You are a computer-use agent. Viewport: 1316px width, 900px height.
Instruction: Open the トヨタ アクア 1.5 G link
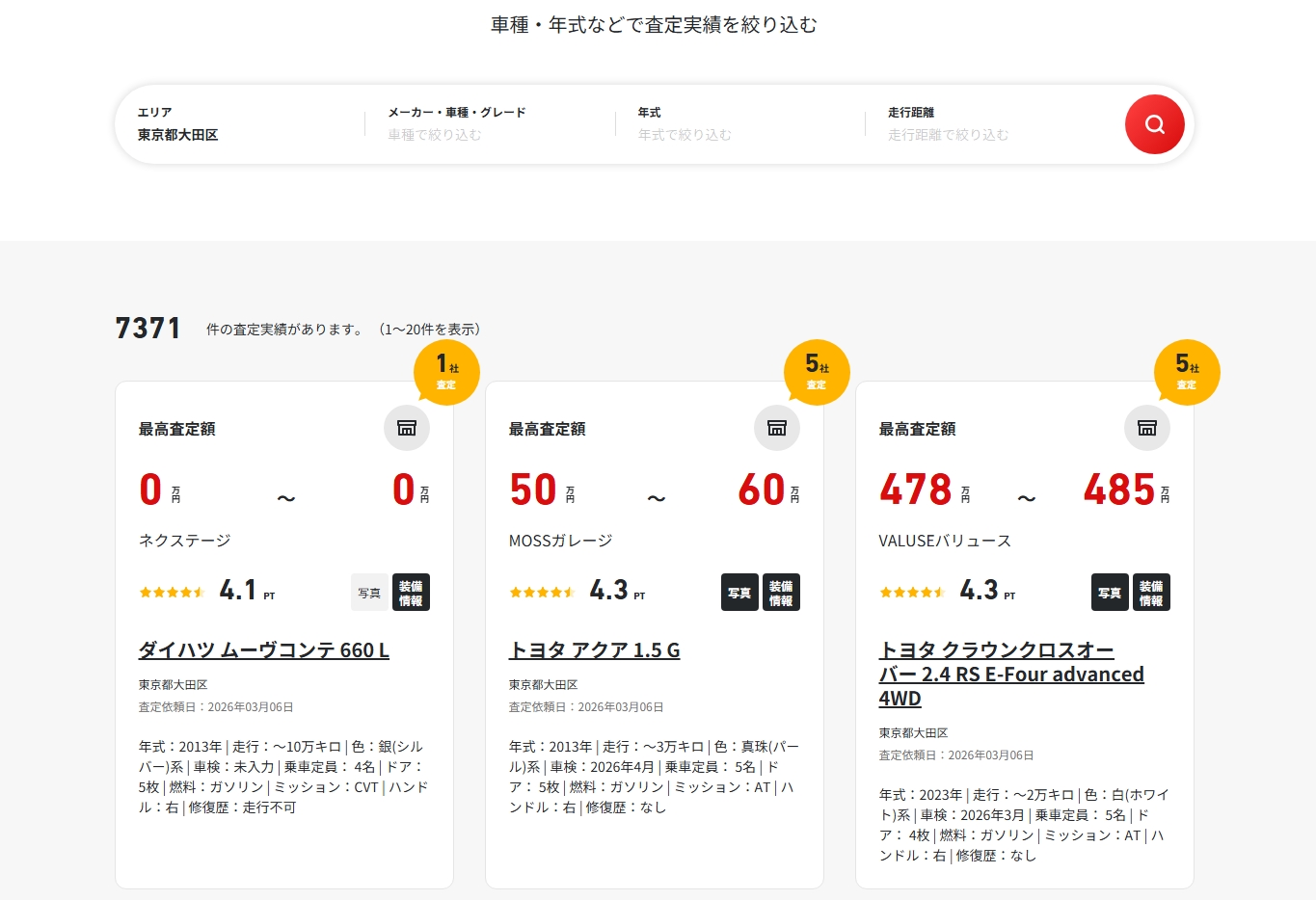pyautogui.click(x=594, y=650)
